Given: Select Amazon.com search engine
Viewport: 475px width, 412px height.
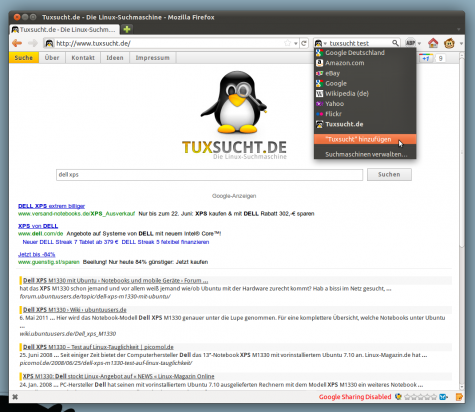Looking at the screenshot, I should click(x=365, y=63).
